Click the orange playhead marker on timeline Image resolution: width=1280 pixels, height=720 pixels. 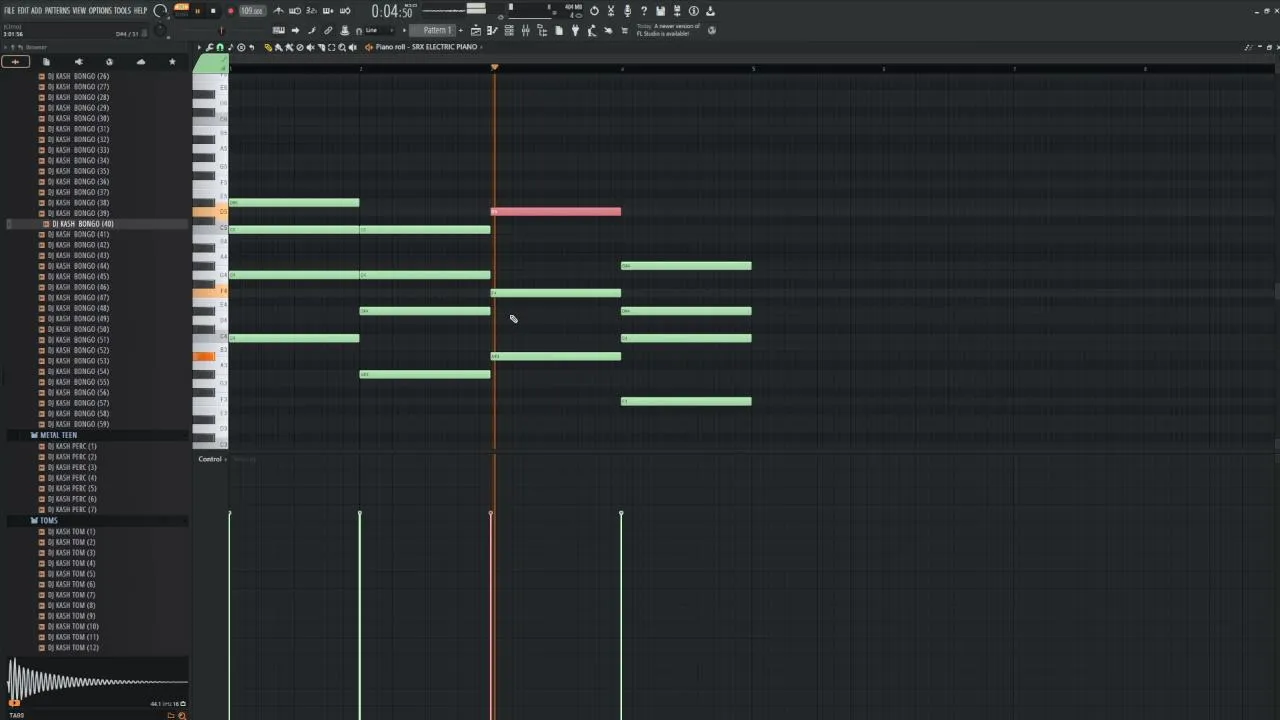(x=494, y=68)
